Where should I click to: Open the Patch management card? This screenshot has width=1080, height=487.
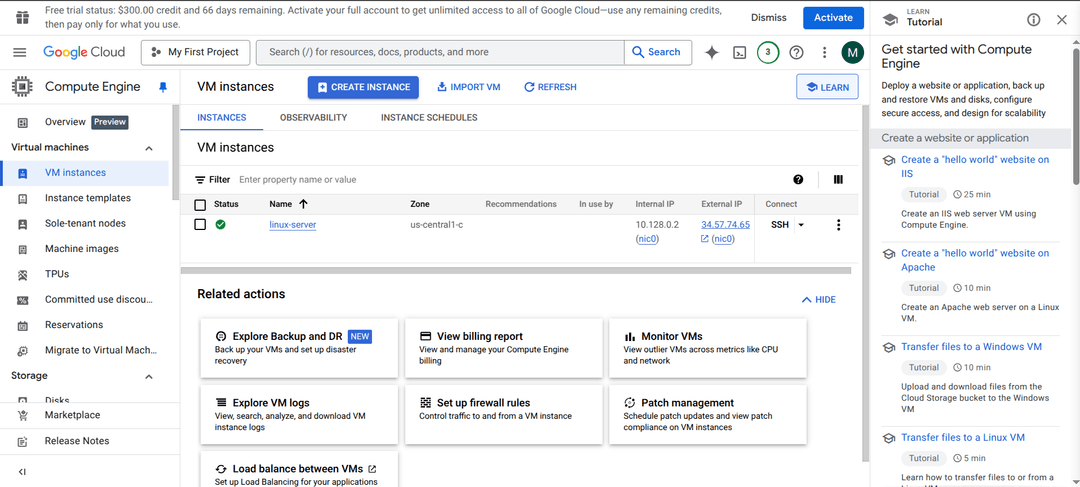coord(708,414)
